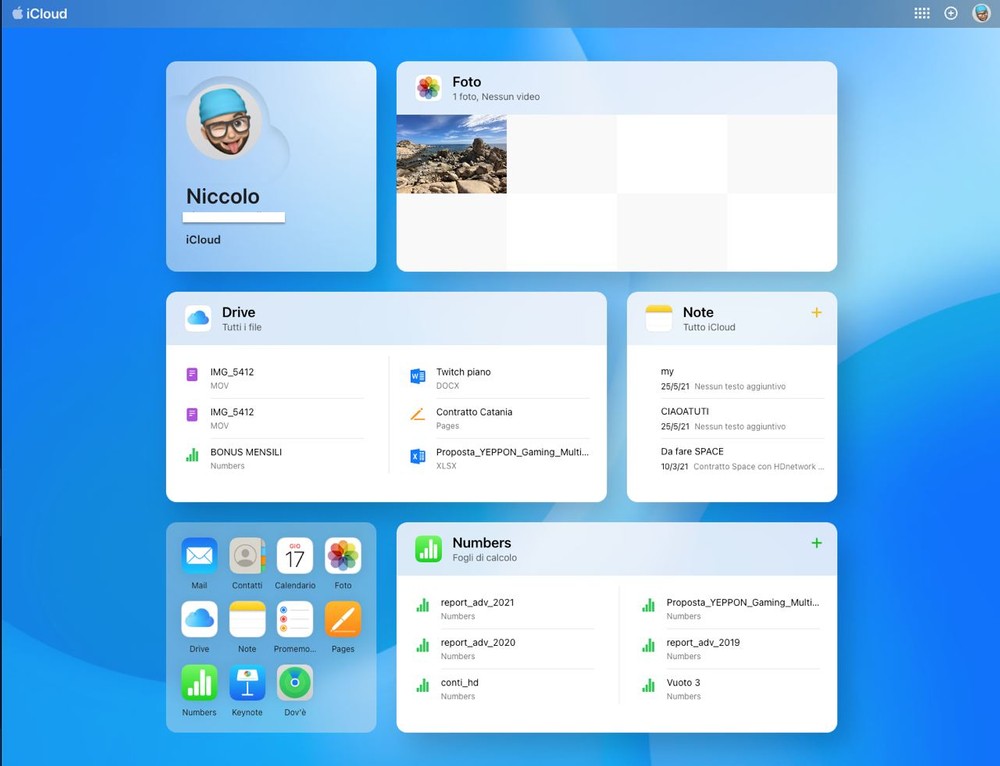
Task: Open the account avatar menu in header
Action: tap(981, 14)
